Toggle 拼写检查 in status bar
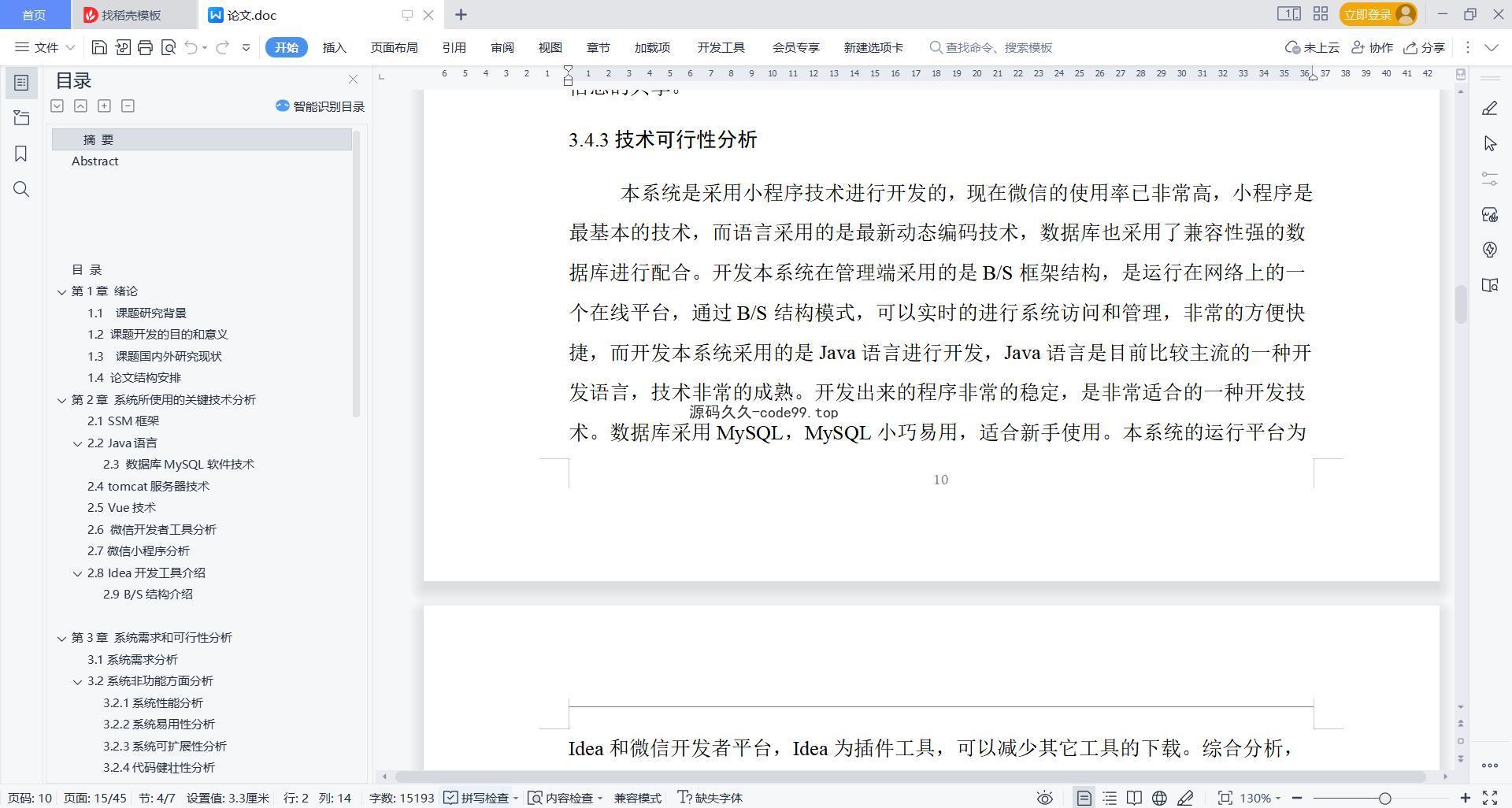1512x808 pixels. click(477, 798)
